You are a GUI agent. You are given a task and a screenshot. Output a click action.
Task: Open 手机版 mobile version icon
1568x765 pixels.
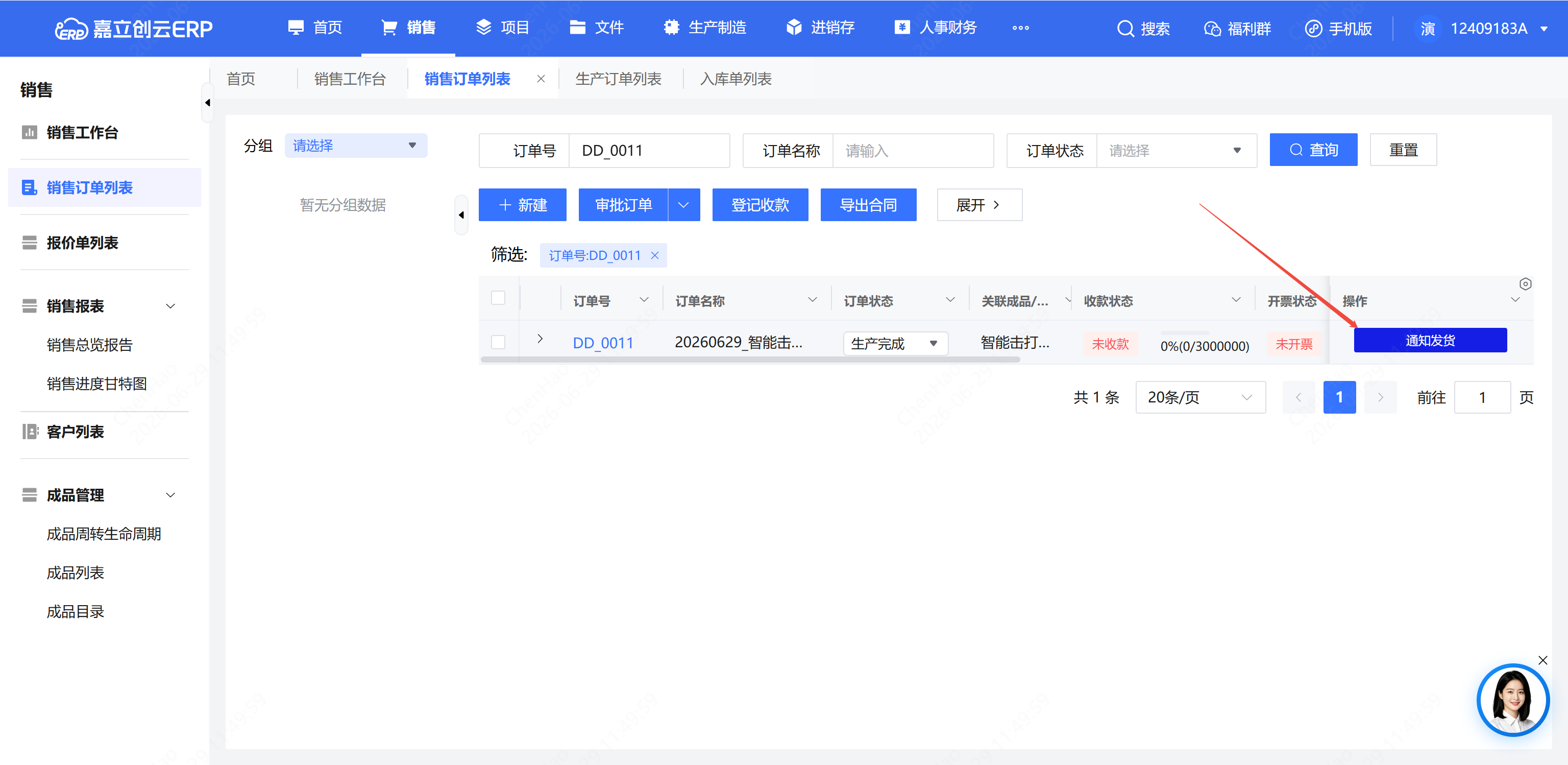(x=1314, y=29)
